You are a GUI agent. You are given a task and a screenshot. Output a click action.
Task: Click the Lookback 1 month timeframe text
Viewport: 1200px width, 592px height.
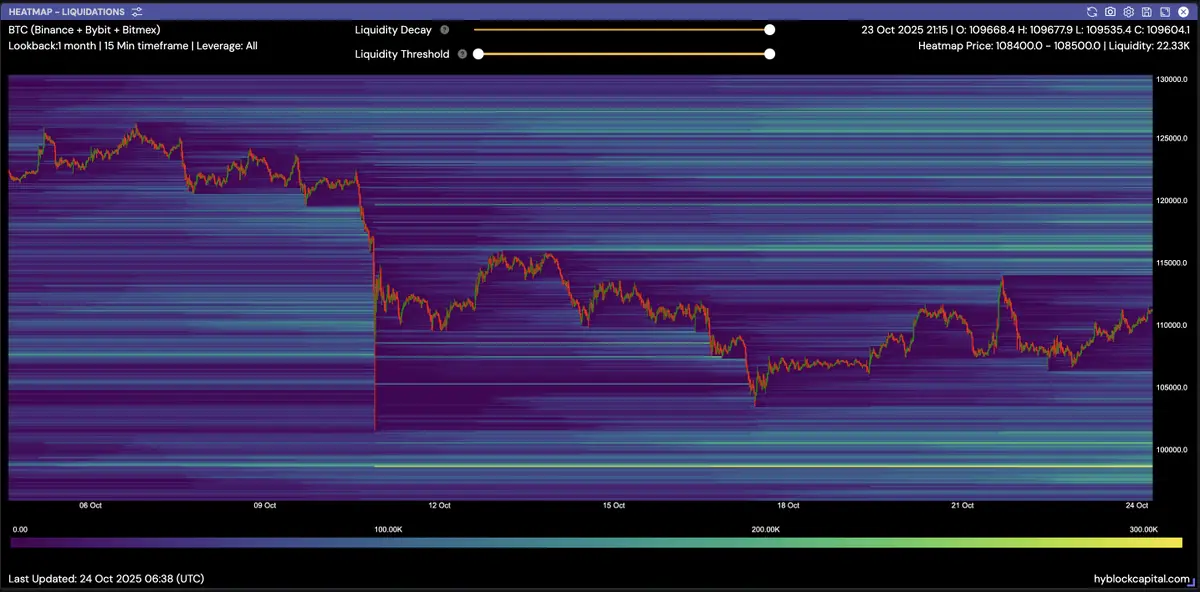133,46
